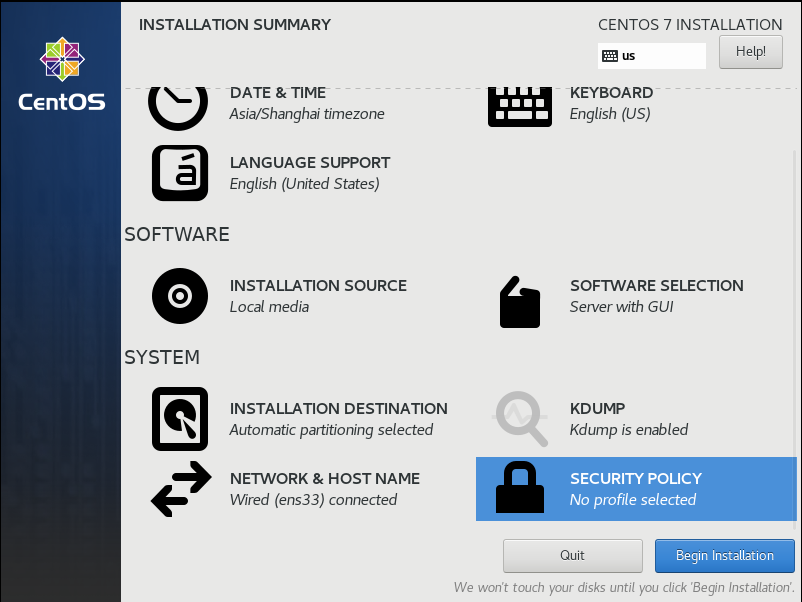
Task: Click the Network & Host Name arrows icon
Action: pos(181,489)
